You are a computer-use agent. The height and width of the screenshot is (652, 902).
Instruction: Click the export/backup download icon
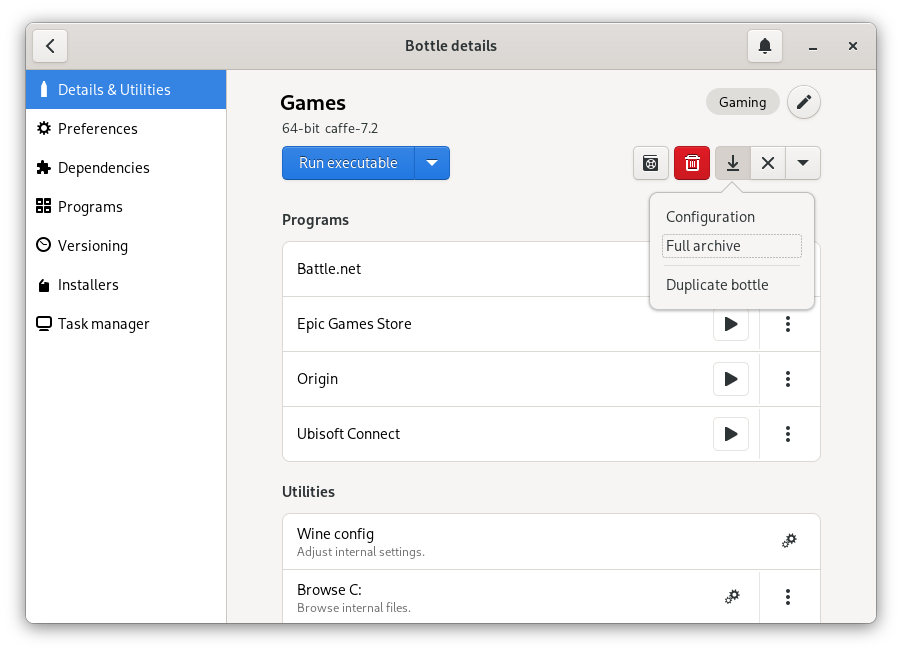tap(732, 162)
